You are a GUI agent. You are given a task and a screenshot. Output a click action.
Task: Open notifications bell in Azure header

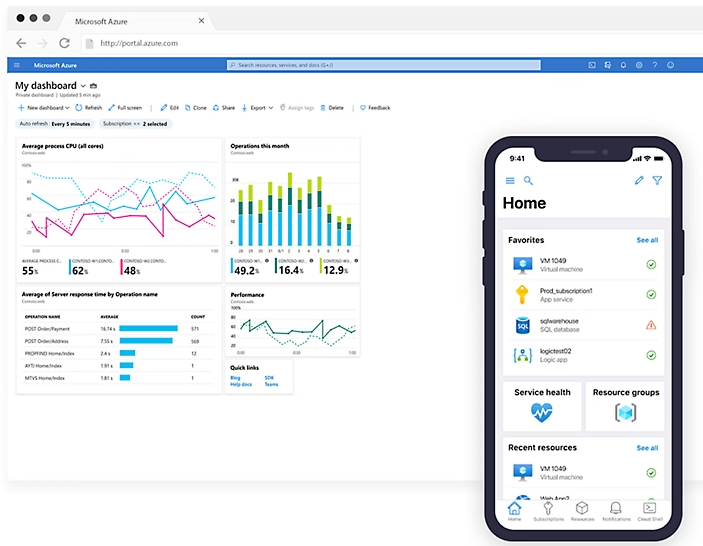click(623, 65)
